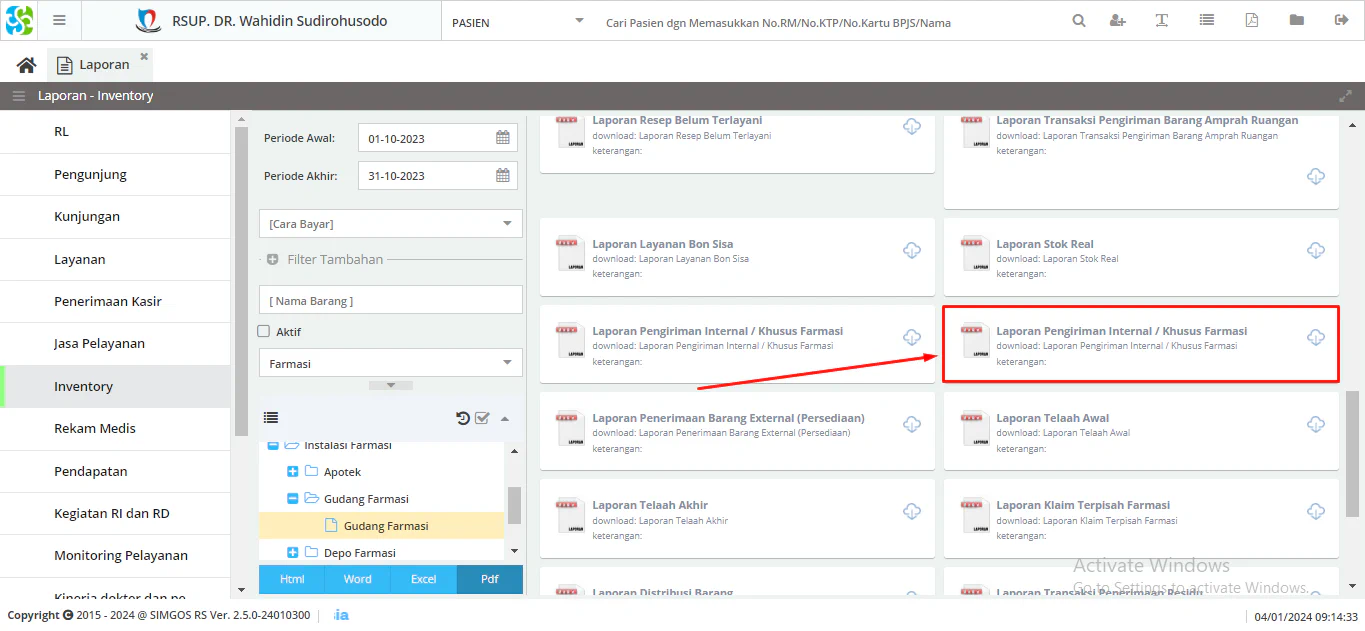1365x631 pixels.
Task: Click cloud download for Laporan Telaah Awal
Action: coord(1316,424)
